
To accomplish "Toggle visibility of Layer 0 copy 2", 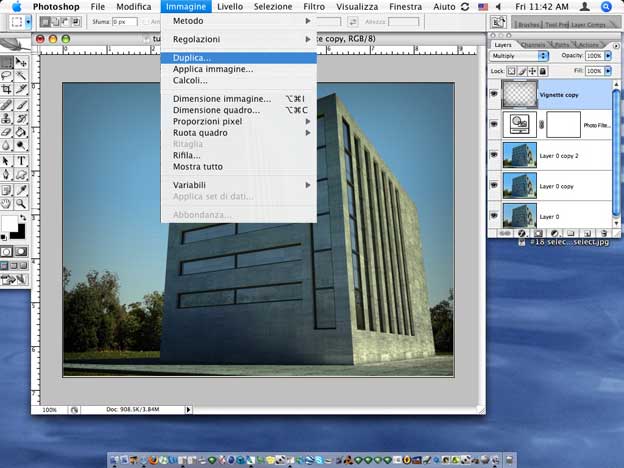I will [494, 155].
